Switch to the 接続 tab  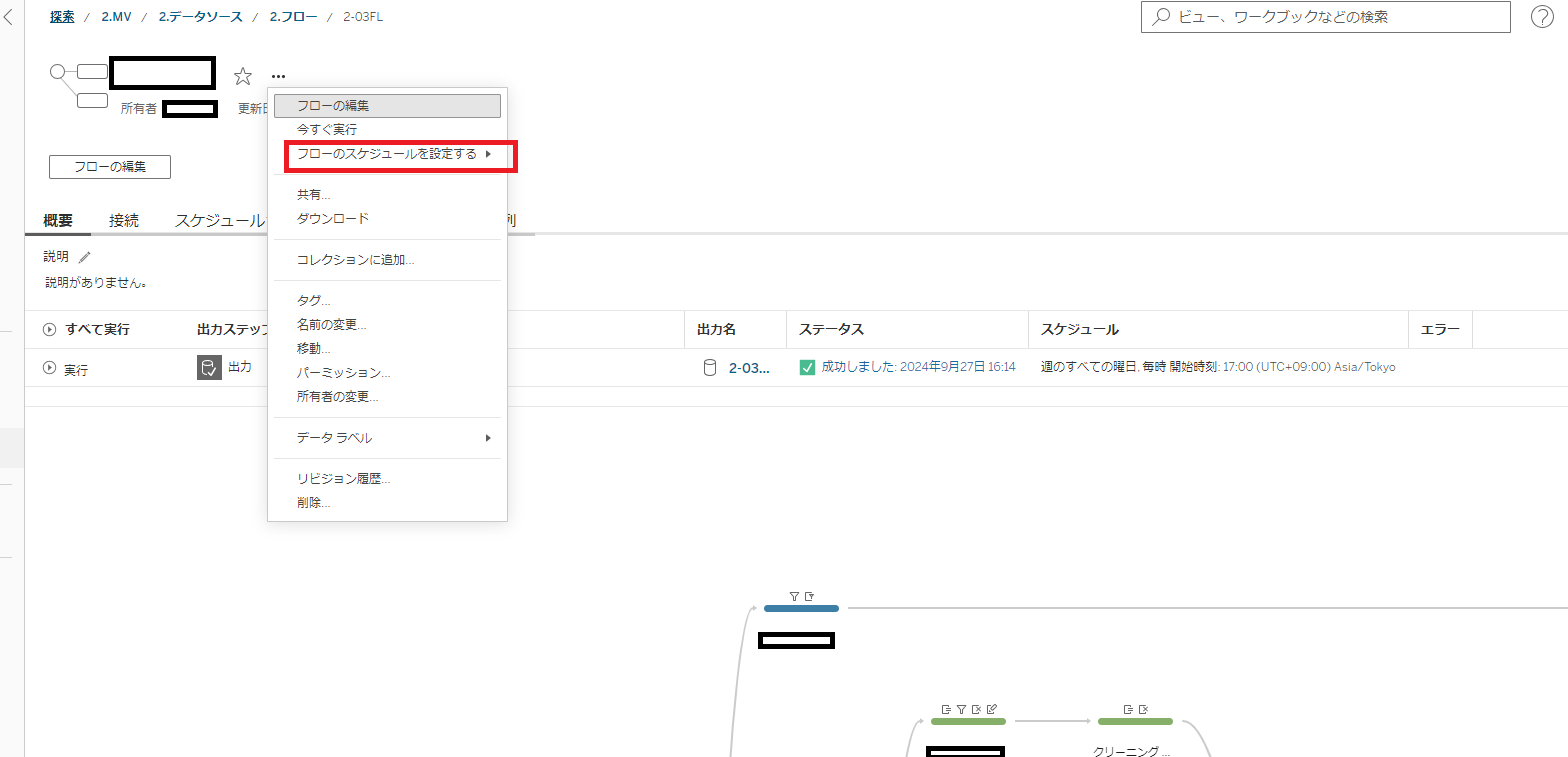coord(124,221)
